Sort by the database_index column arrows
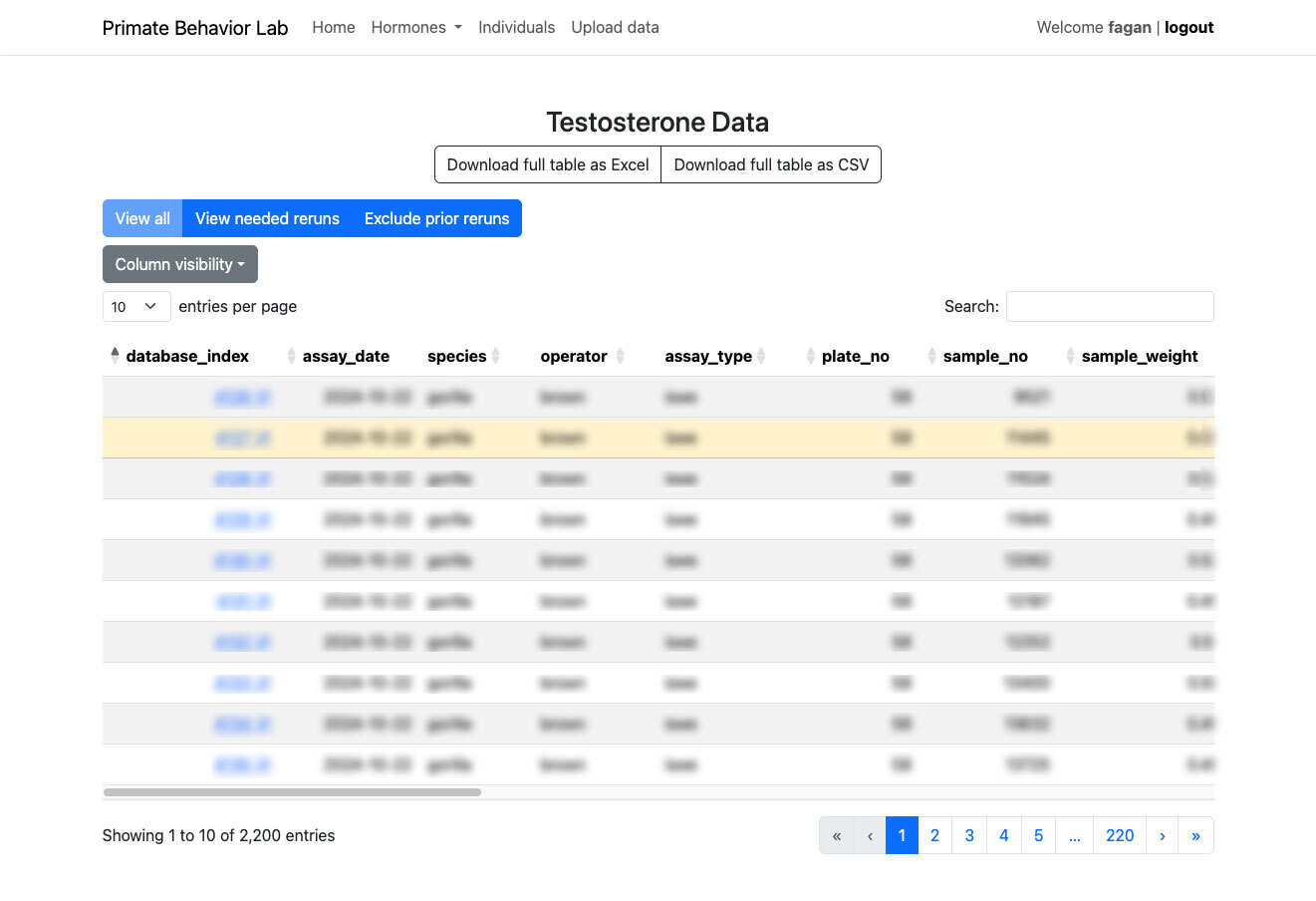This screenshot has width=1316, height=901. pyautogui.click(x=115, y=356)
